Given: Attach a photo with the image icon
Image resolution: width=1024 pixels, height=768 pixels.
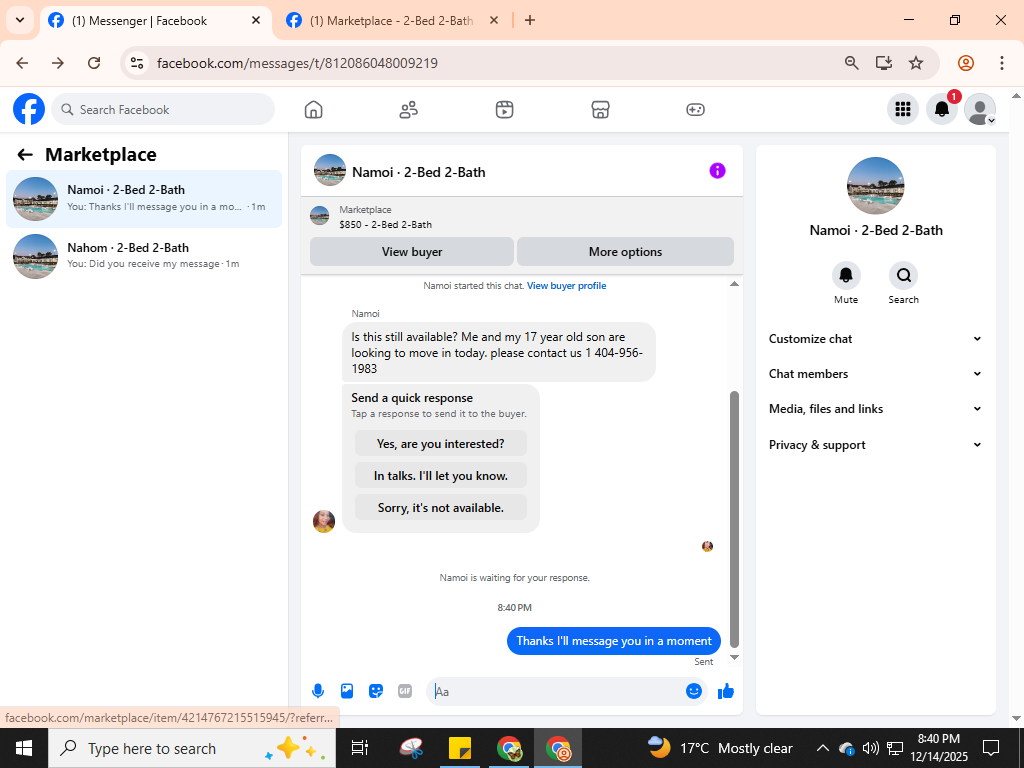Looking at the screenshot, I should 347,691.
